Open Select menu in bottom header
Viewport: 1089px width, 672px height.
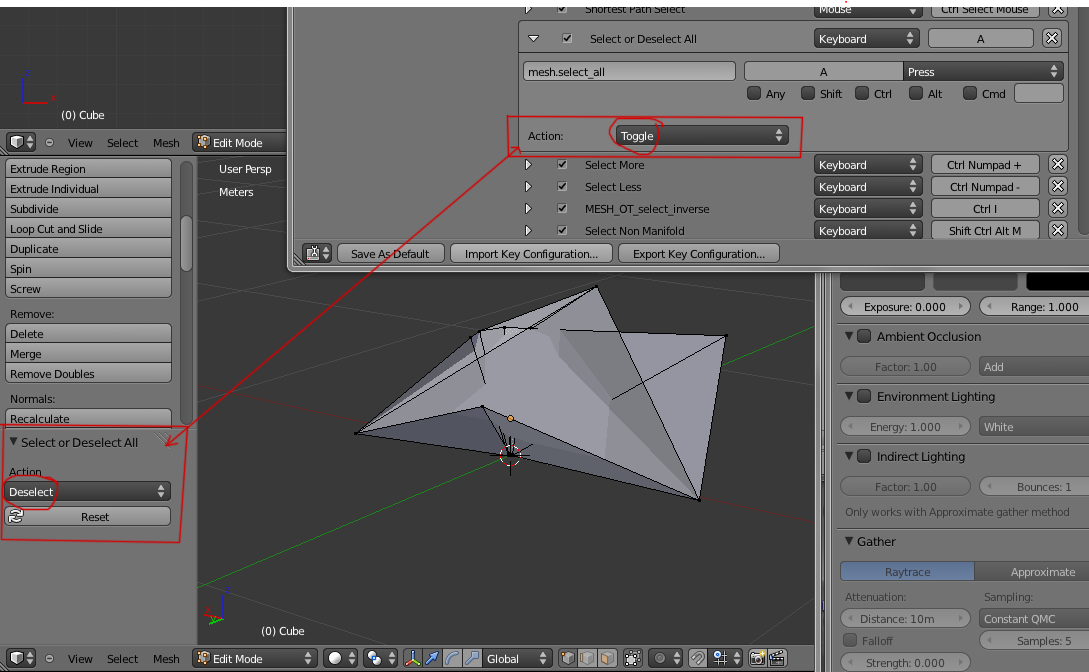pos(122,659)
